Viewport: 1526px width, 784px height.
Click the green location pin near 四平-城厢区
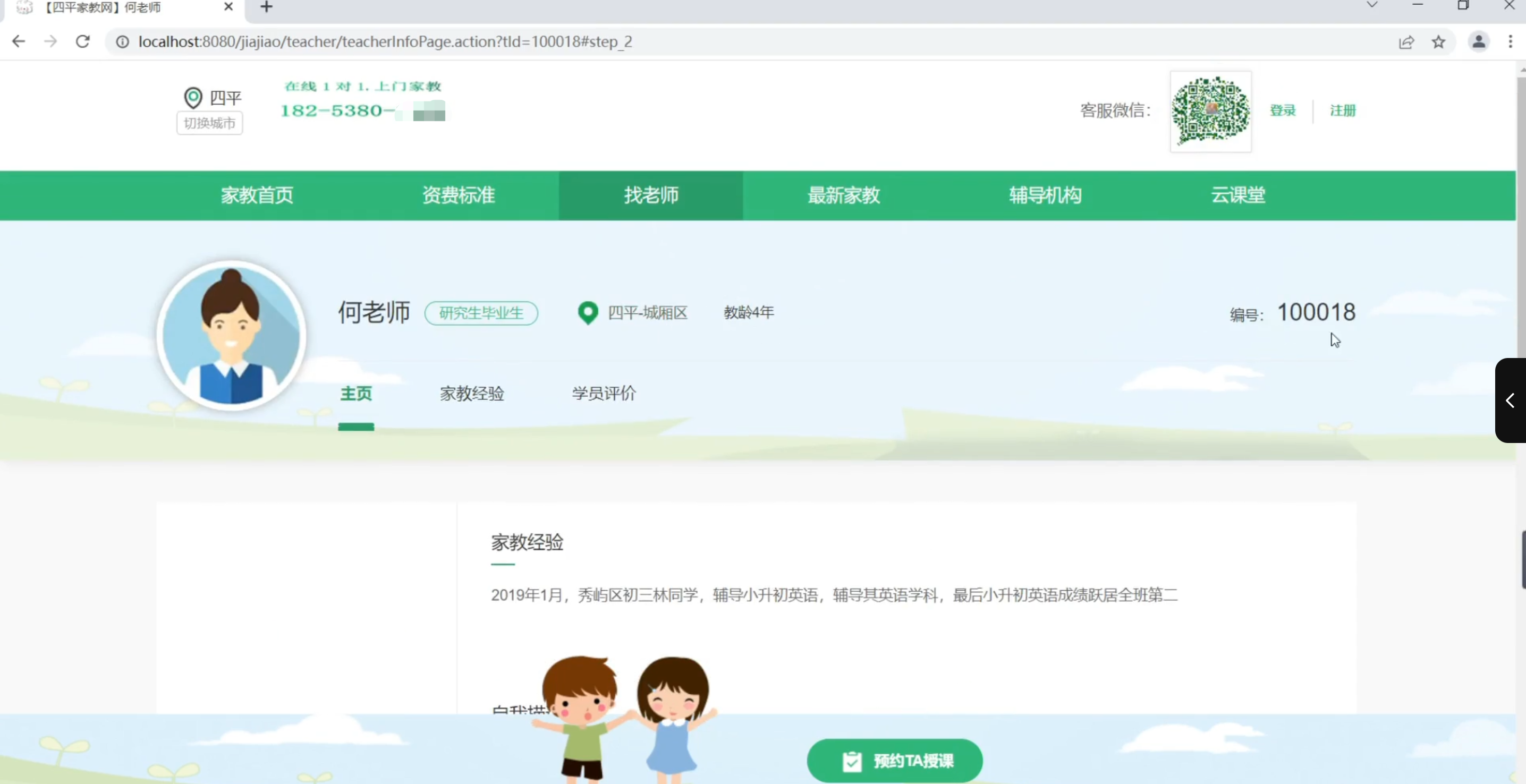click(x=588, y=313)
